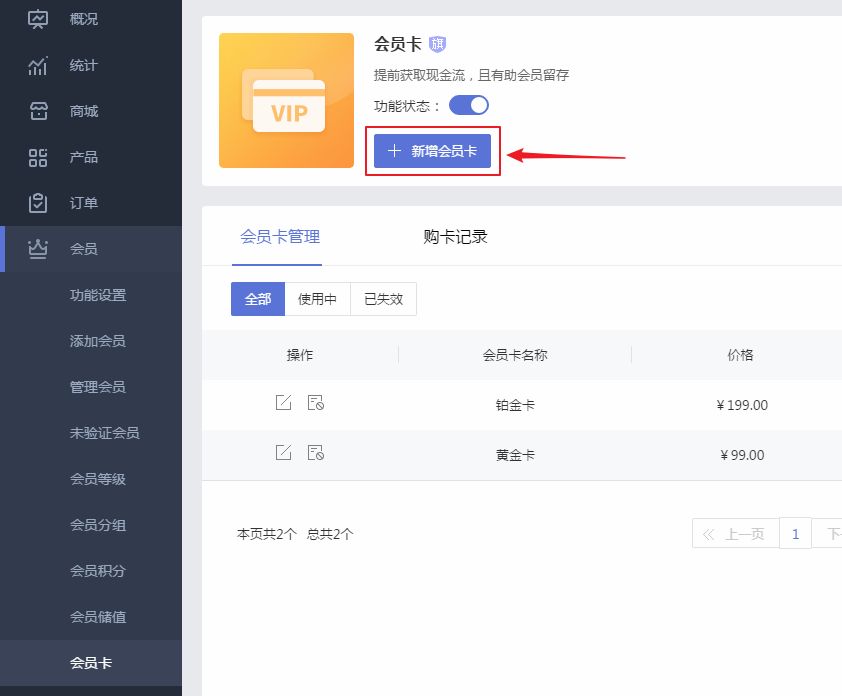The height and width of the screenshot is (696, 842).
Task: Open 产品 products grid icon
Action: [x=38, y=157]
